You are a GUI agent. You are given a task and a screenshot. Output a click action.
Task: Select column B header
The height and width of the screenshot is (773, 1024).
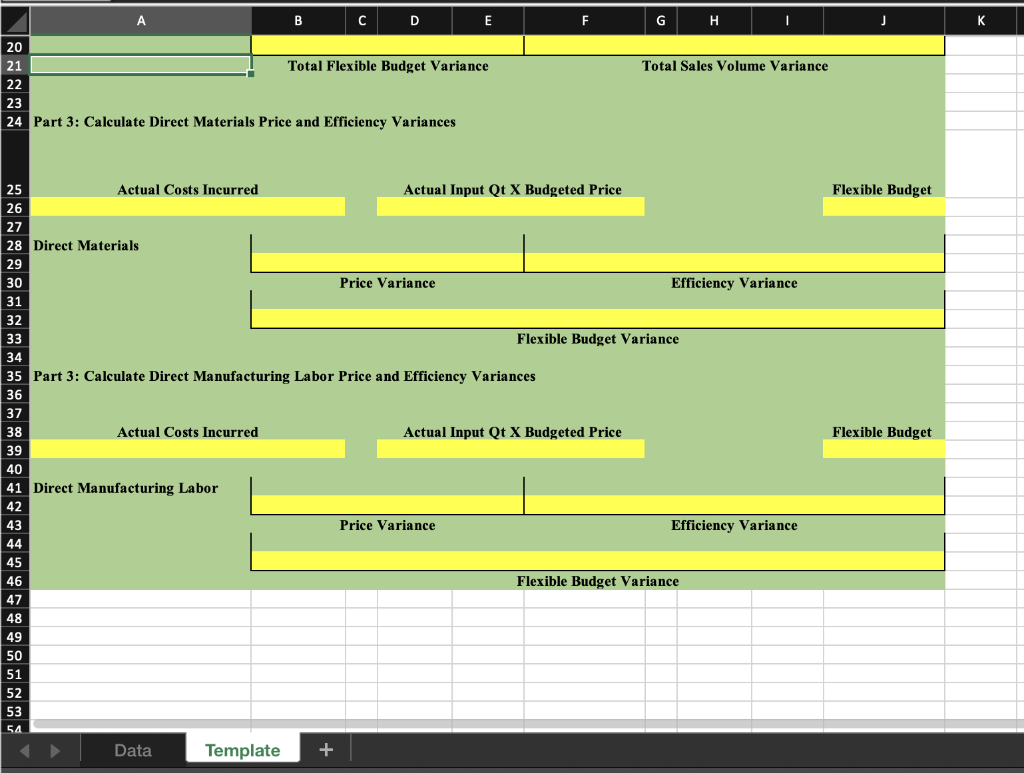coord(298,21)
